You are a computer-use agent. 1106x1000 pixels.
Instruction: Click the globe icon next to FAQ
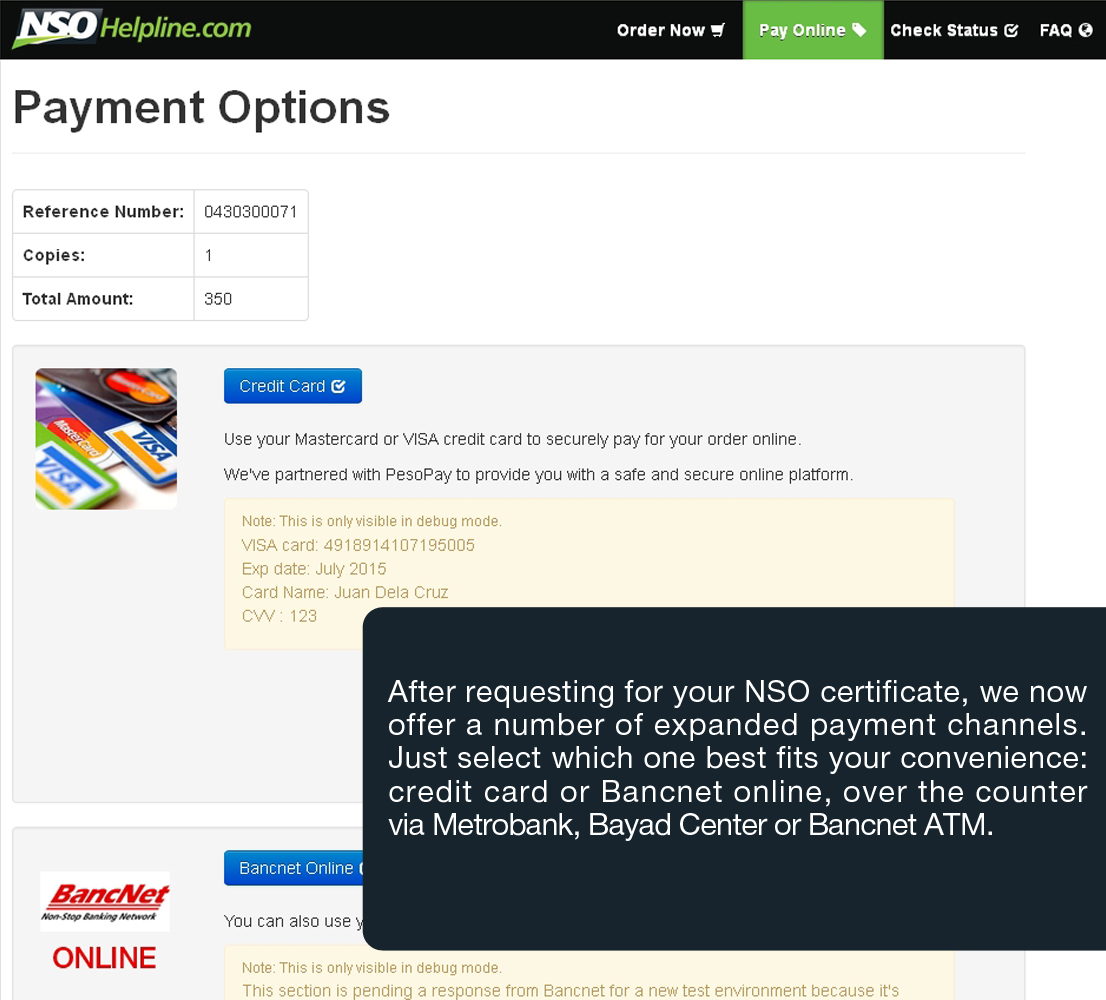point(1086,30)
